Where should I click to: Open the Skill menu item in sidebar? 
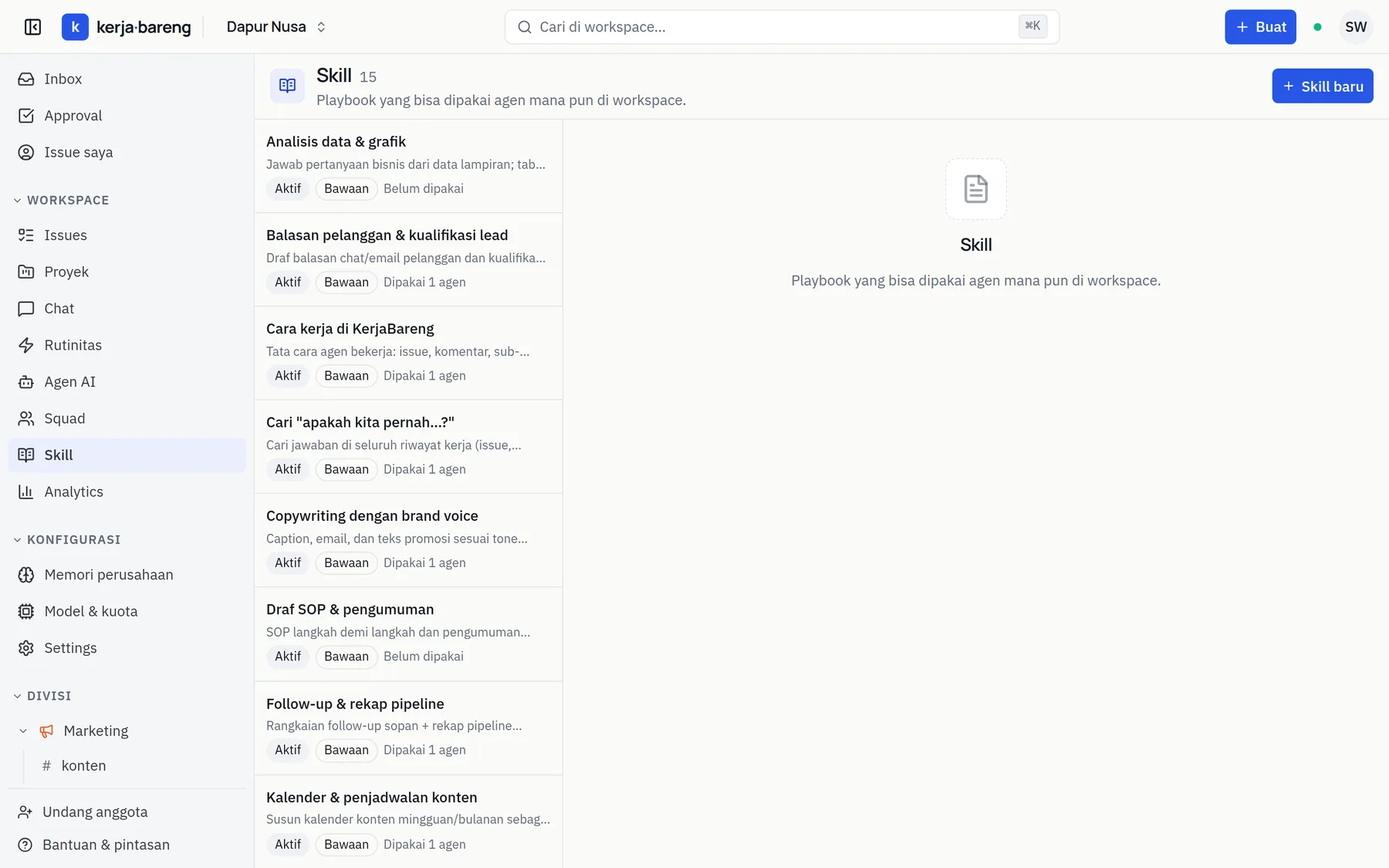(127, 455)
